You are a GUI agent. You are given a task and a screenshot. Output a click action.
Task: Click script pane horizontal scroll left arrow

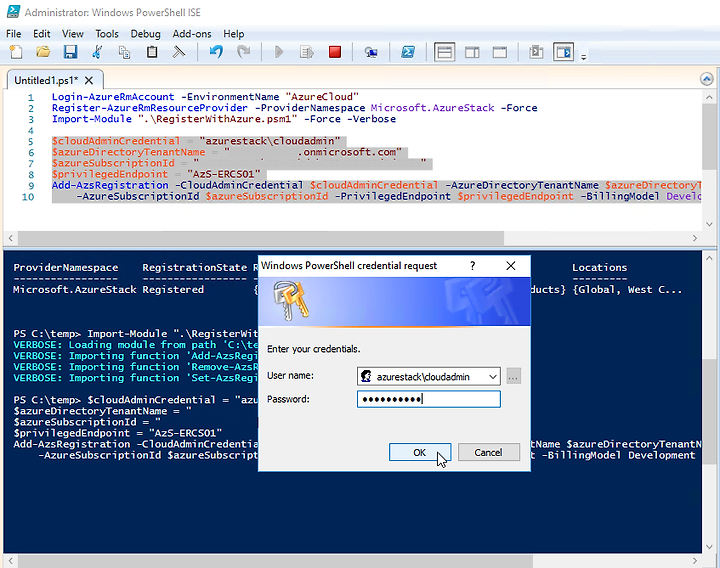tap(11, 238)
